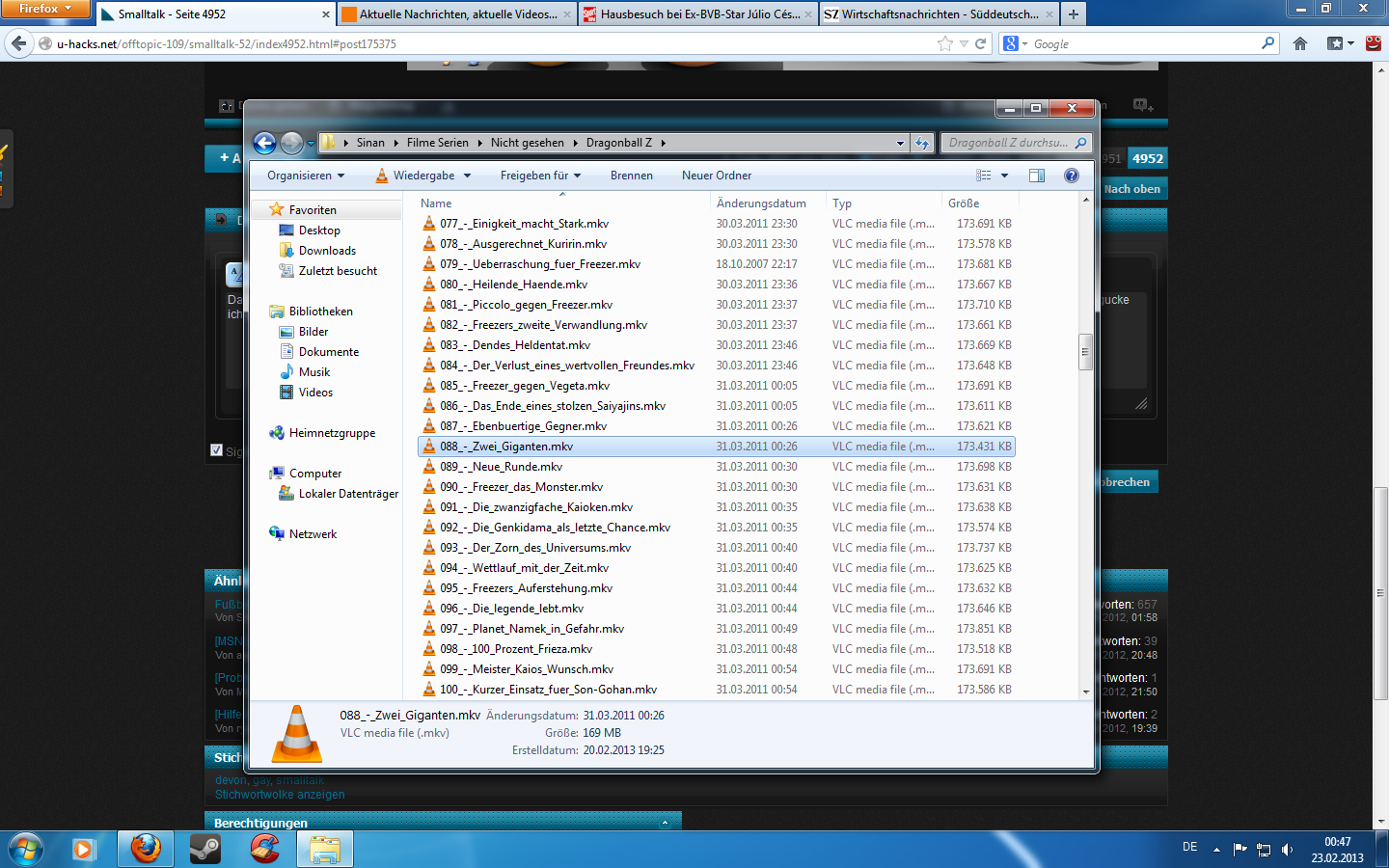Click page number 4952 in forum

pyautogui.click(x=1148, y=159)
